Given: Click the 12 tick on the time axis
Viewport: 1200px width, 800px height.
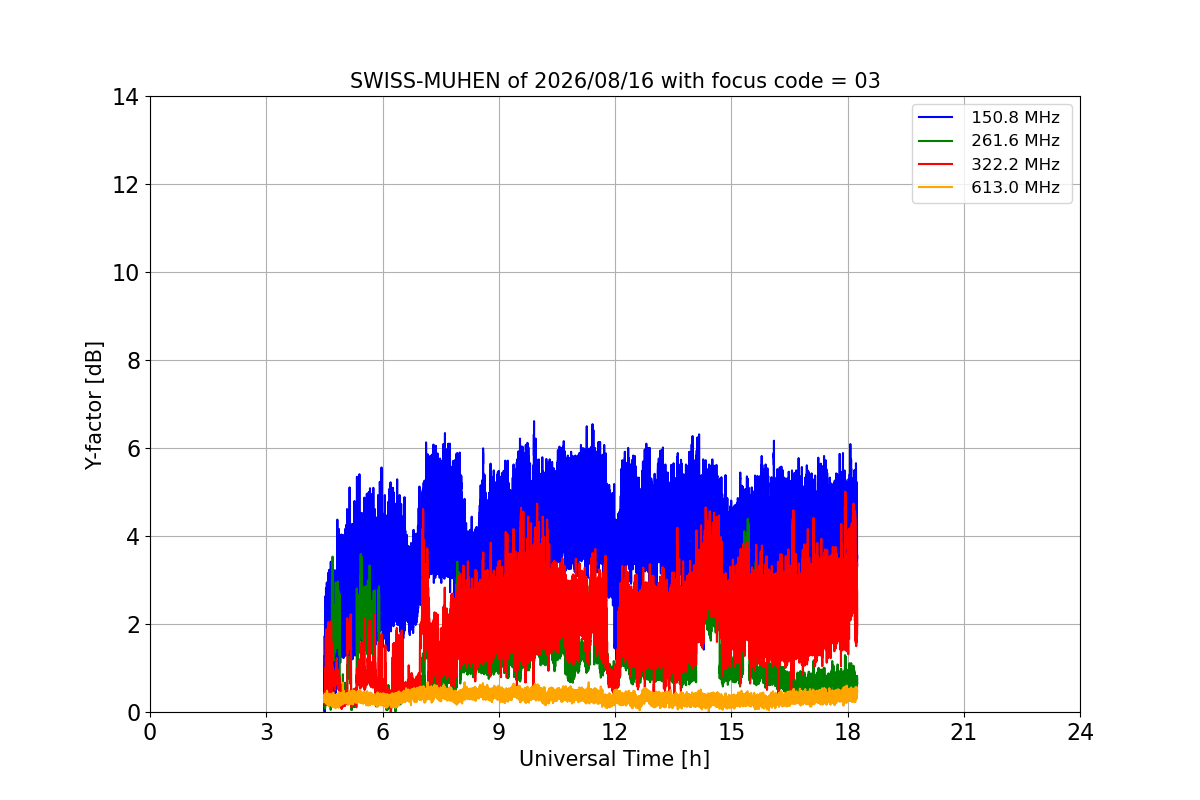Looking at the screenshot, I should (615, 732).
